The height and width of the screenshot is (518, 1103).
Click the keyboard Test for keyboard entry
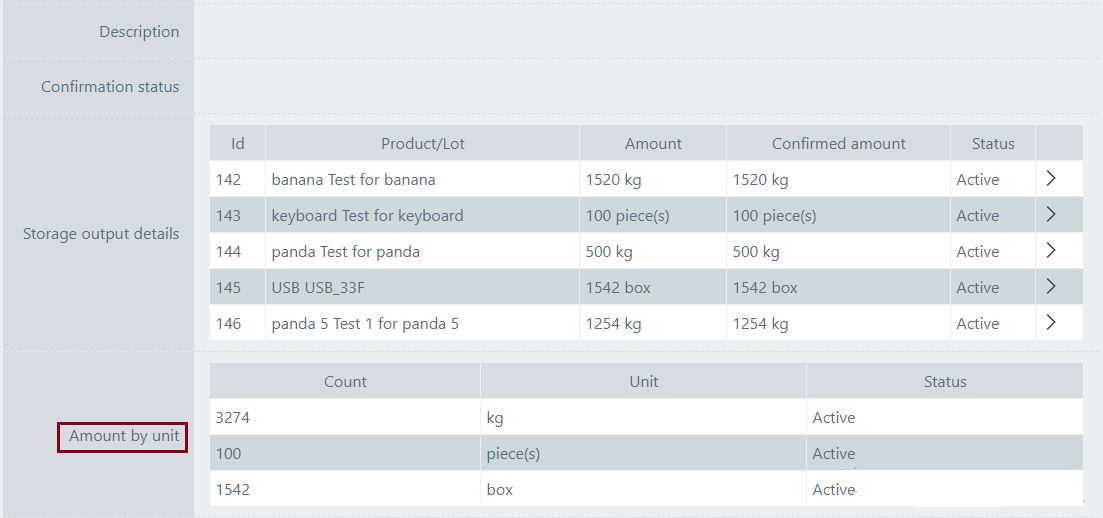[x=367, y=216]
